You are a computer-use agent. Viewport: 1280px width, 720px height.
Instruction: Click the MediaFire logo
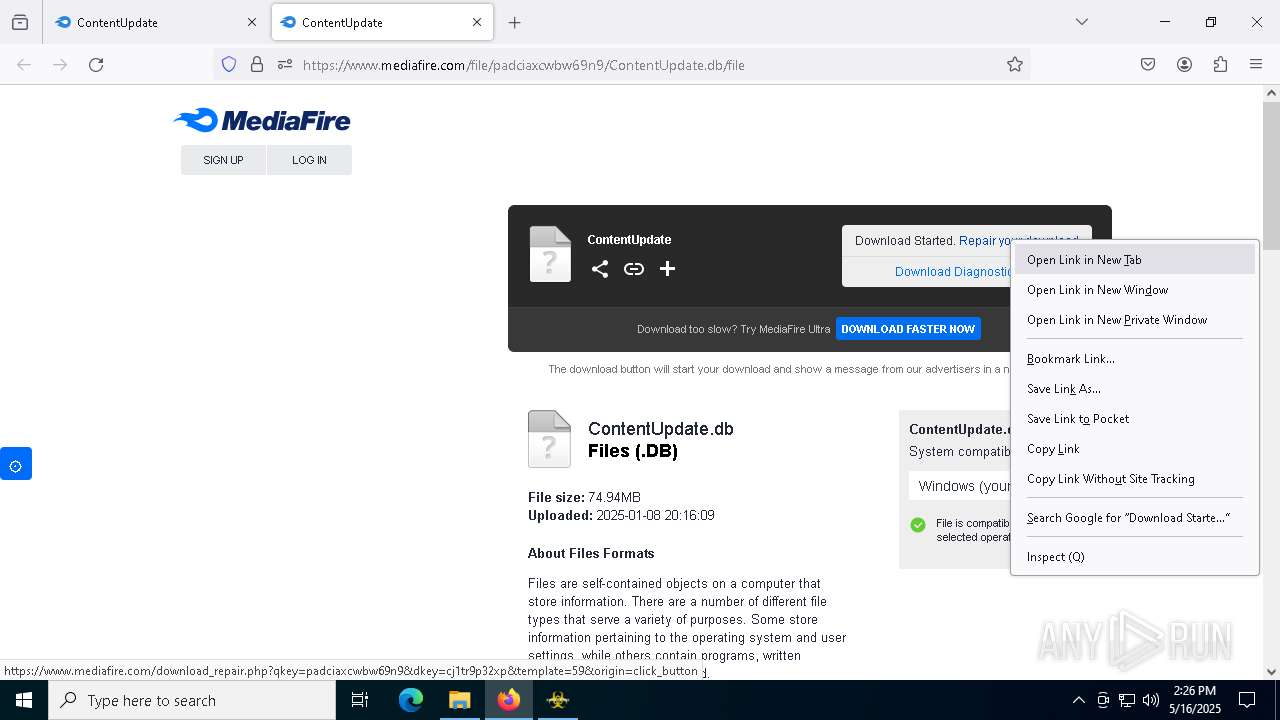(x=262, y=120)
